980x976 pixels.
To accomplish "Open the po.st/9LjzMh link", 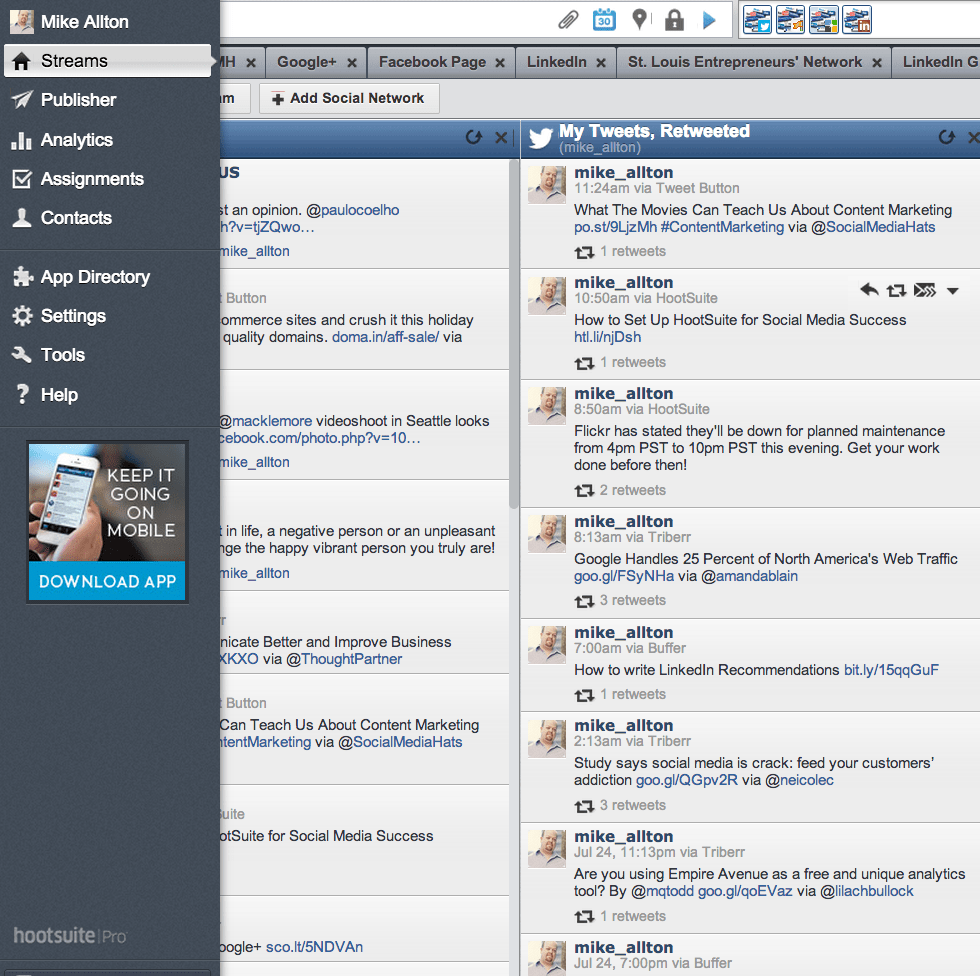I will 615,227.
